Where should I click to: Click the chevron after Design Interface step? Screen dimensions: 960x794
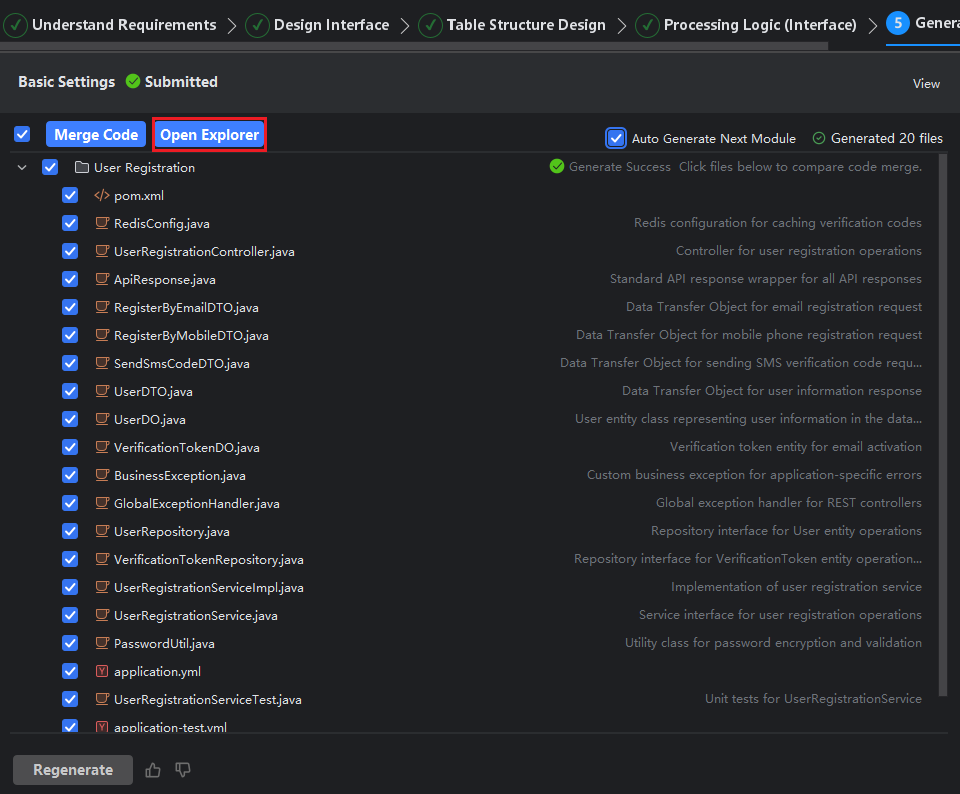click(x=404, y=25)
